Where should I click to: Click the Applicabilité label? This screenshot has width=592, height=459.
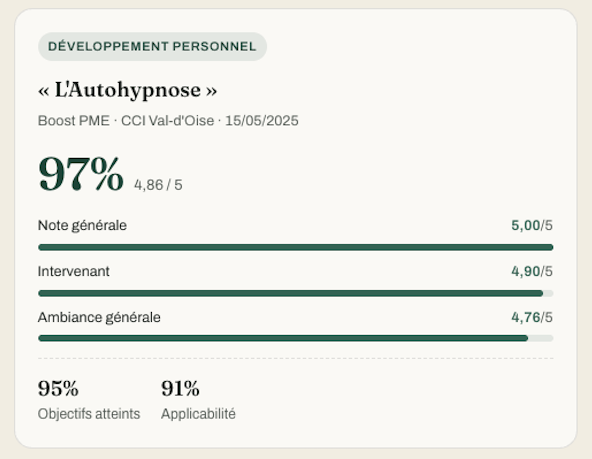click(x=198, y=414)
